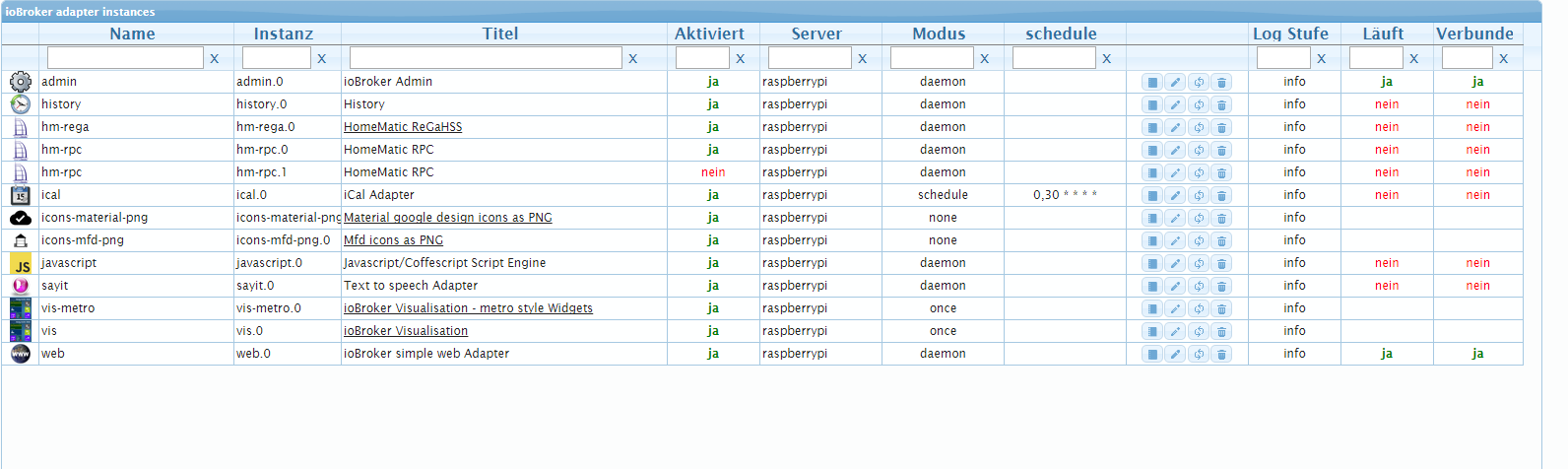This screenshot has height=469, width=1568.
Task: Click the '0,30 * * * *' schedule cell
Action: [x=1065, y=195]
